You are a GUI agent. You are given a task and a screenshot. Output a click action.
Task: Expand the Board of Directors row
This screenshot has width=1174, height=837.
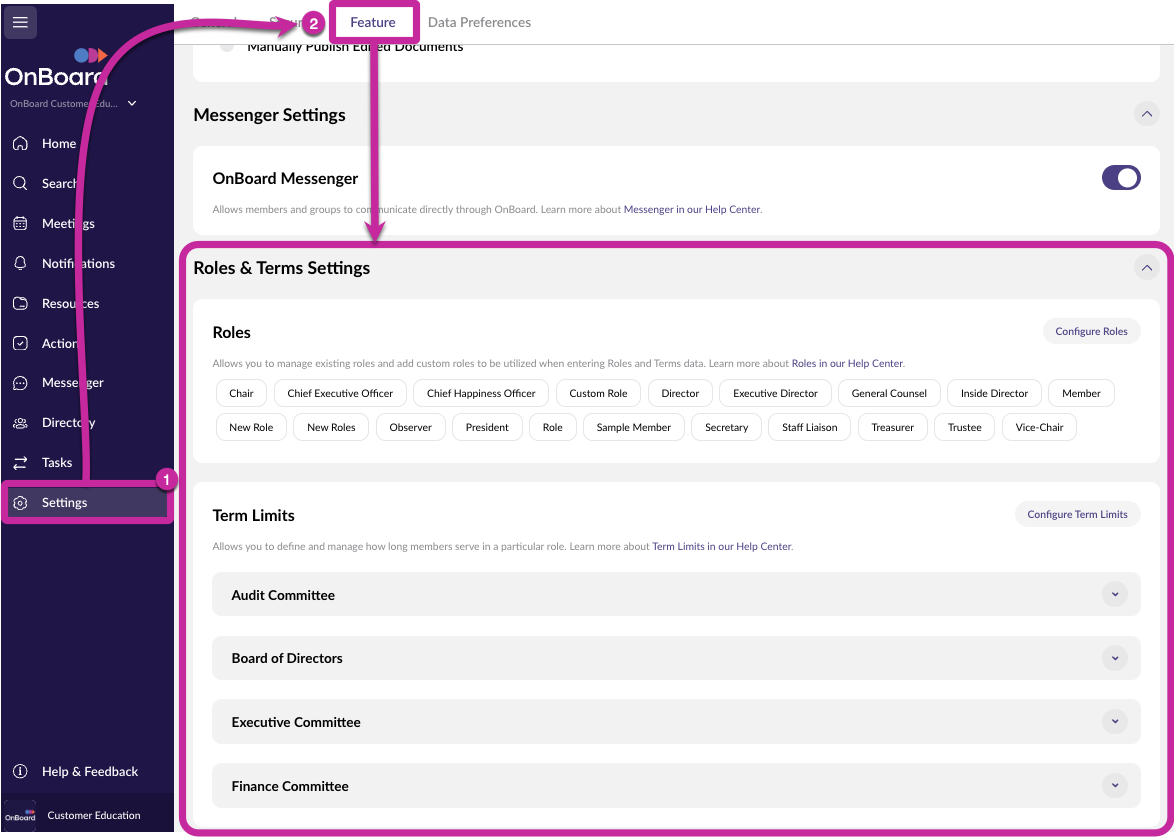tap(1114, 658)
